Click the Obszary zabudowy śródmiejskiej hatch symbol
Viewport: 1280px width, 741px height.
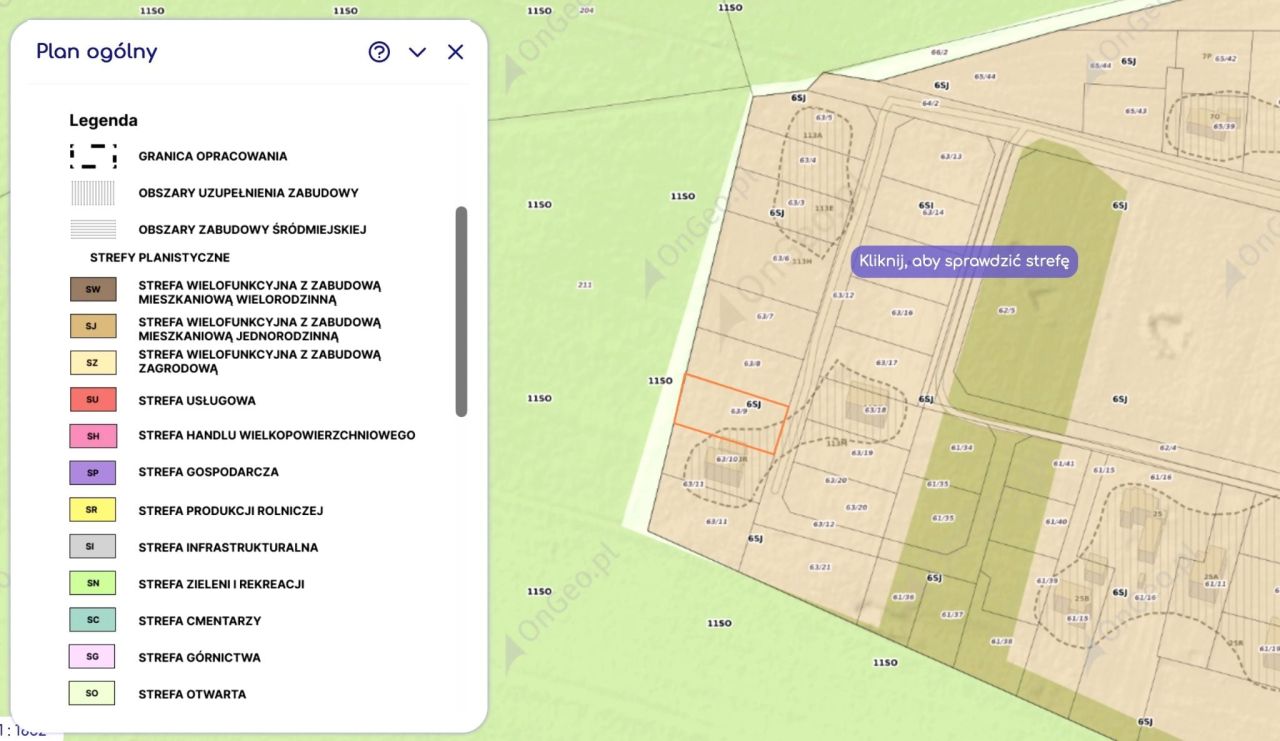click(93, 229)
